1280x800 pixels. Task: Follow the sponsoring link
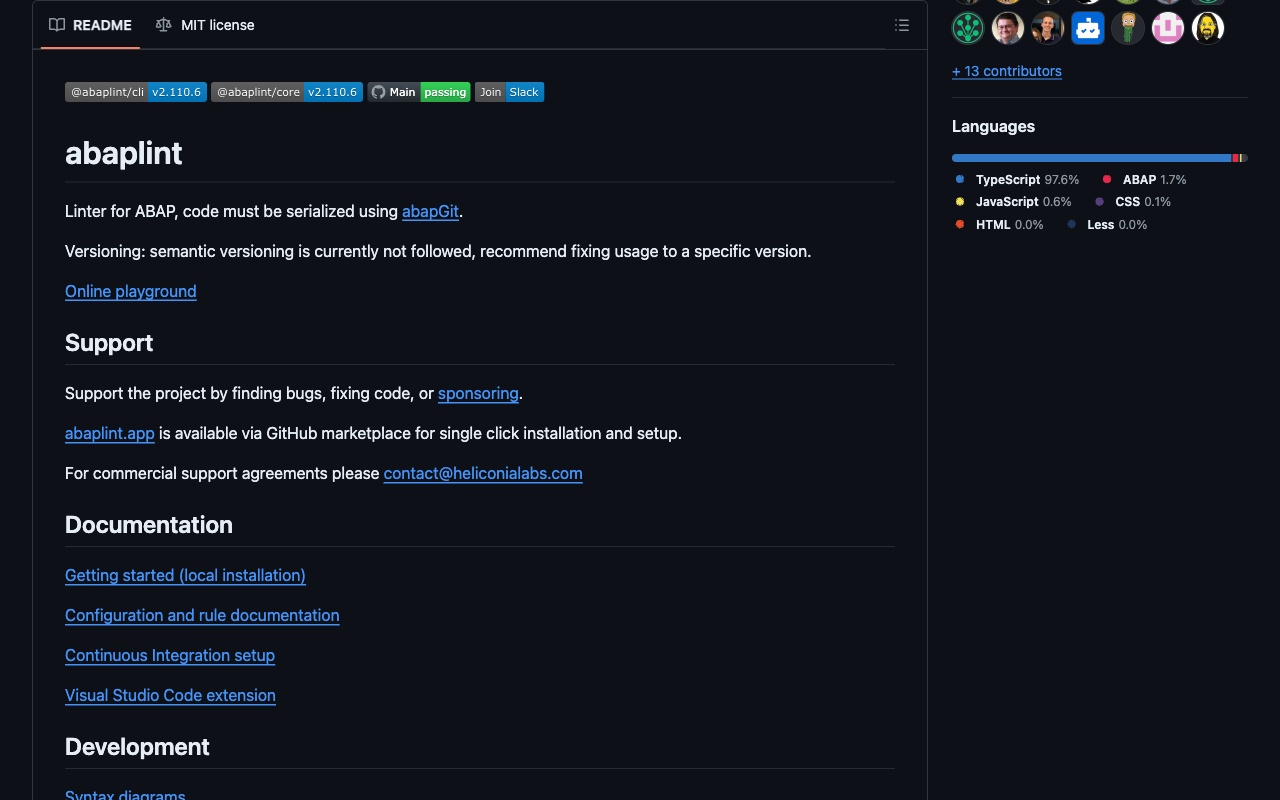point(478,393)
